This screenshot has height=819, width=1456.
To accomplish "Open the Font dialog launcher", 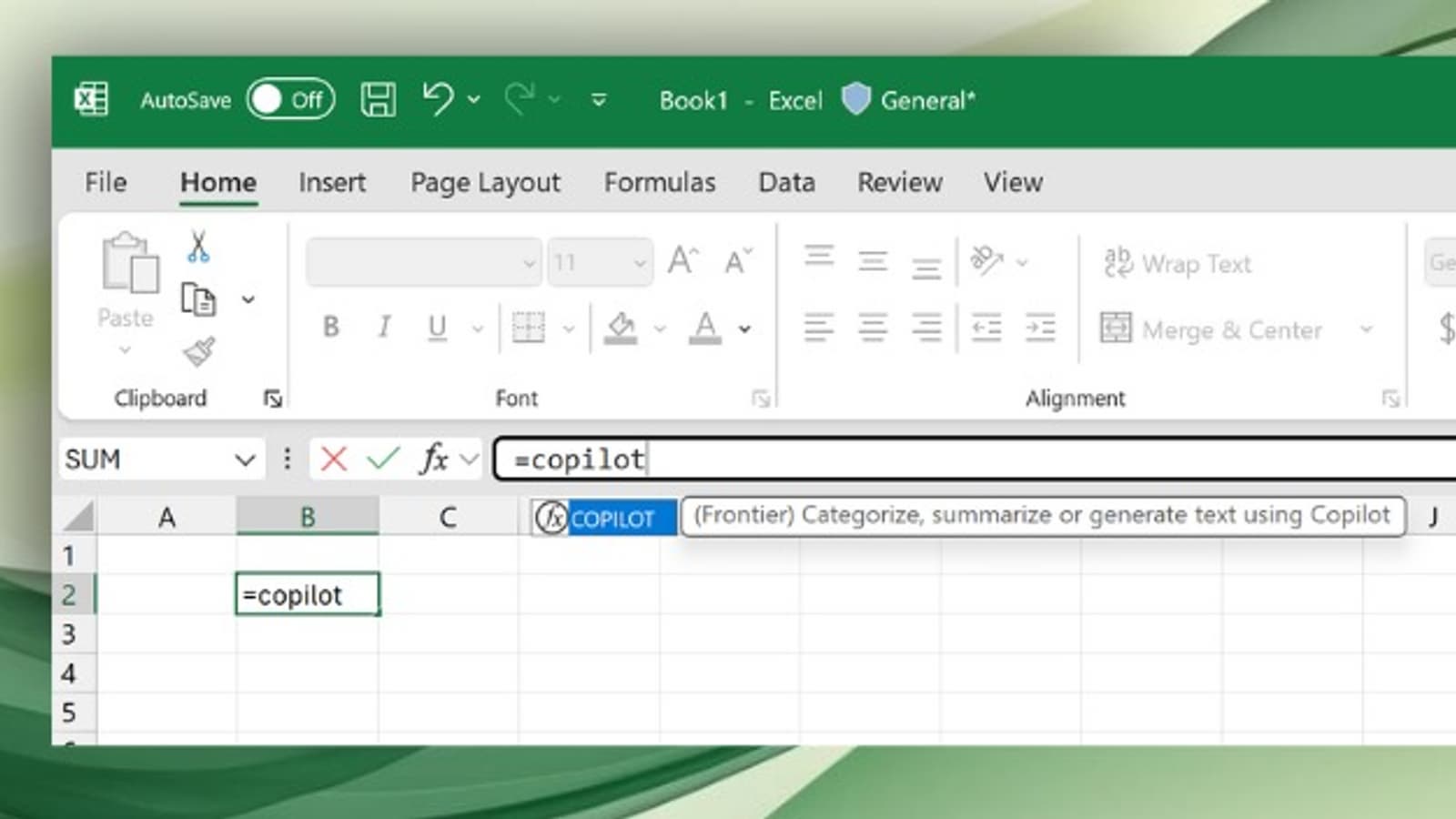I will point(761,399).
